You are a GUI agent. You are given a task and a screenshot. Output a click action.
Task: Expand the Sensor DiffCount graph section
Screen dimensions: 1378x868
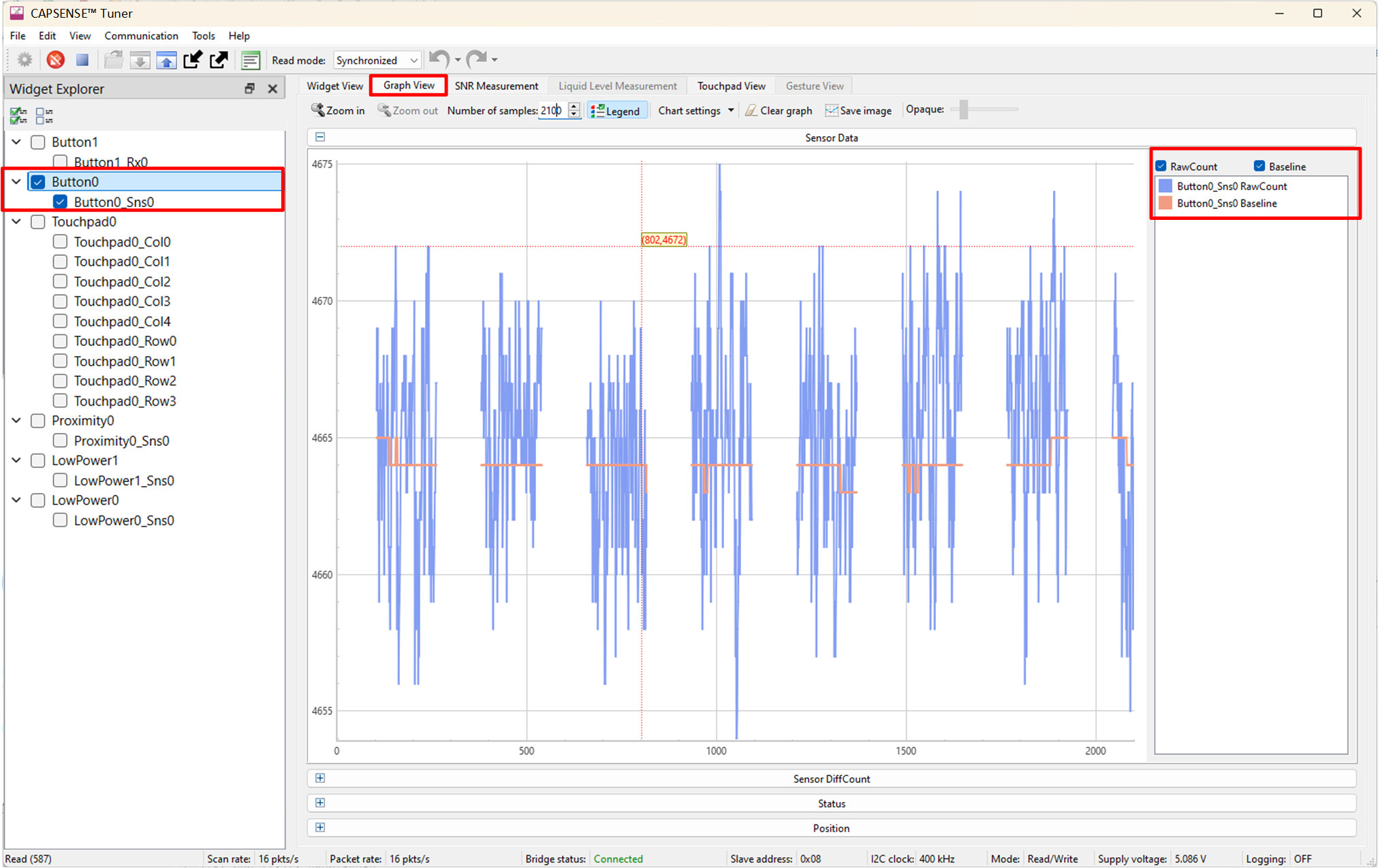[320, 778]
